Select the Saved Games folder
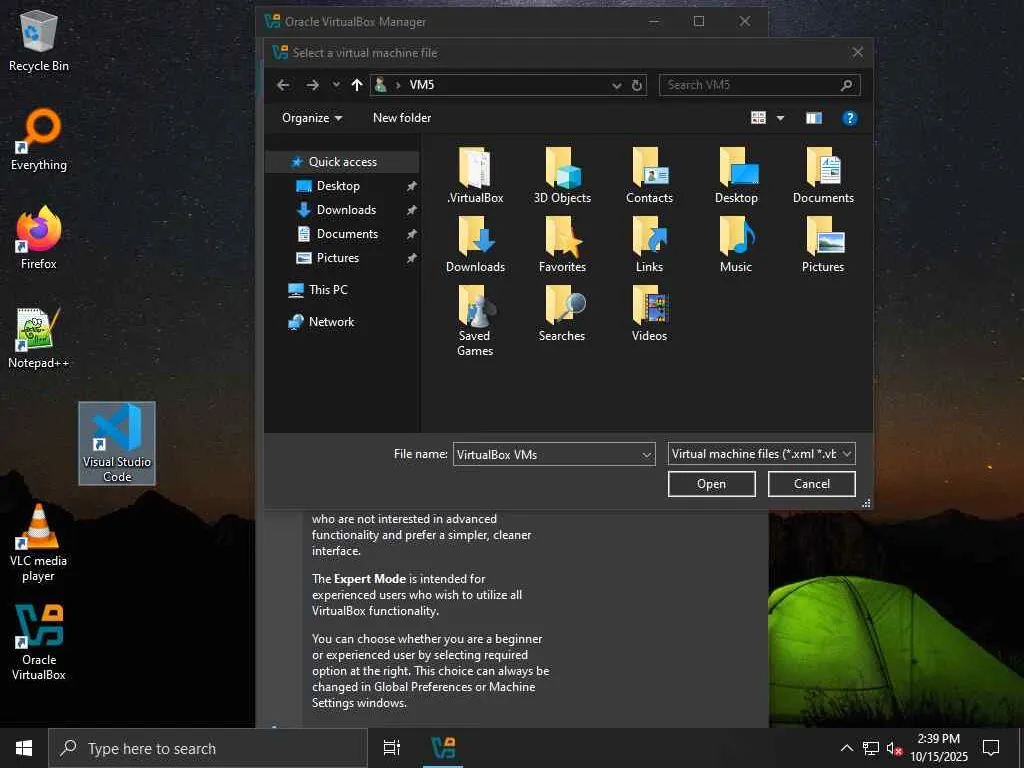 coord(475,321)
